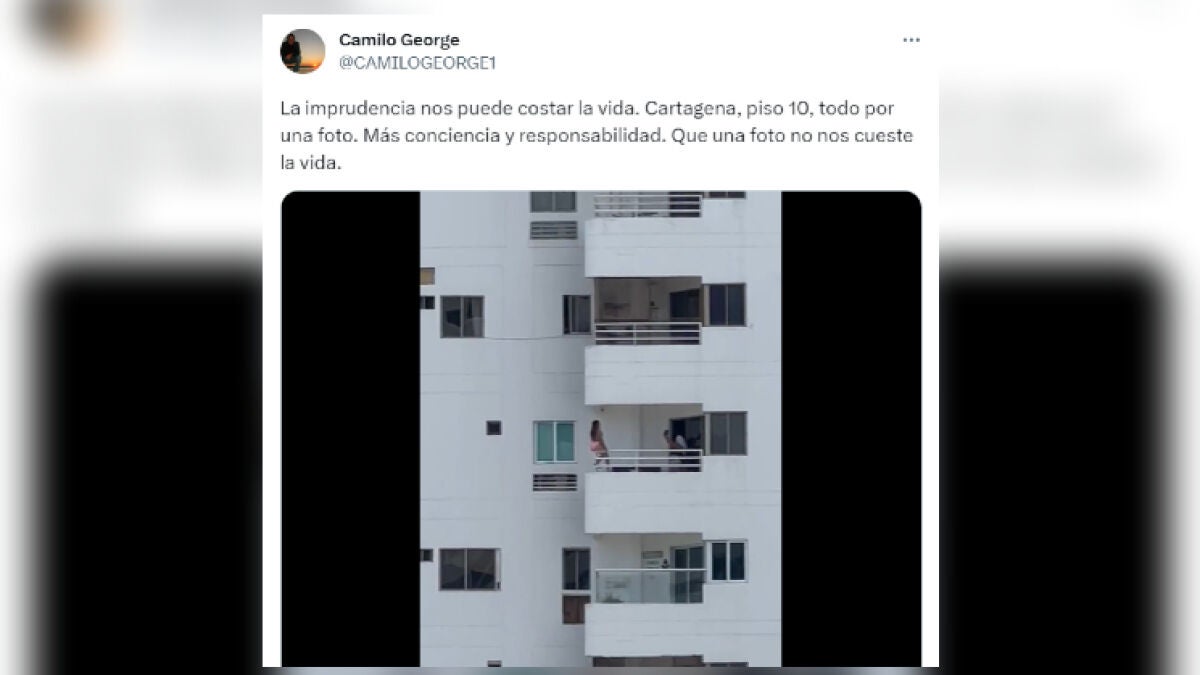Click the lower-left double window on the building
Image resolution: width=1200 pixels, height=675 pixels.
coord(468,569)
